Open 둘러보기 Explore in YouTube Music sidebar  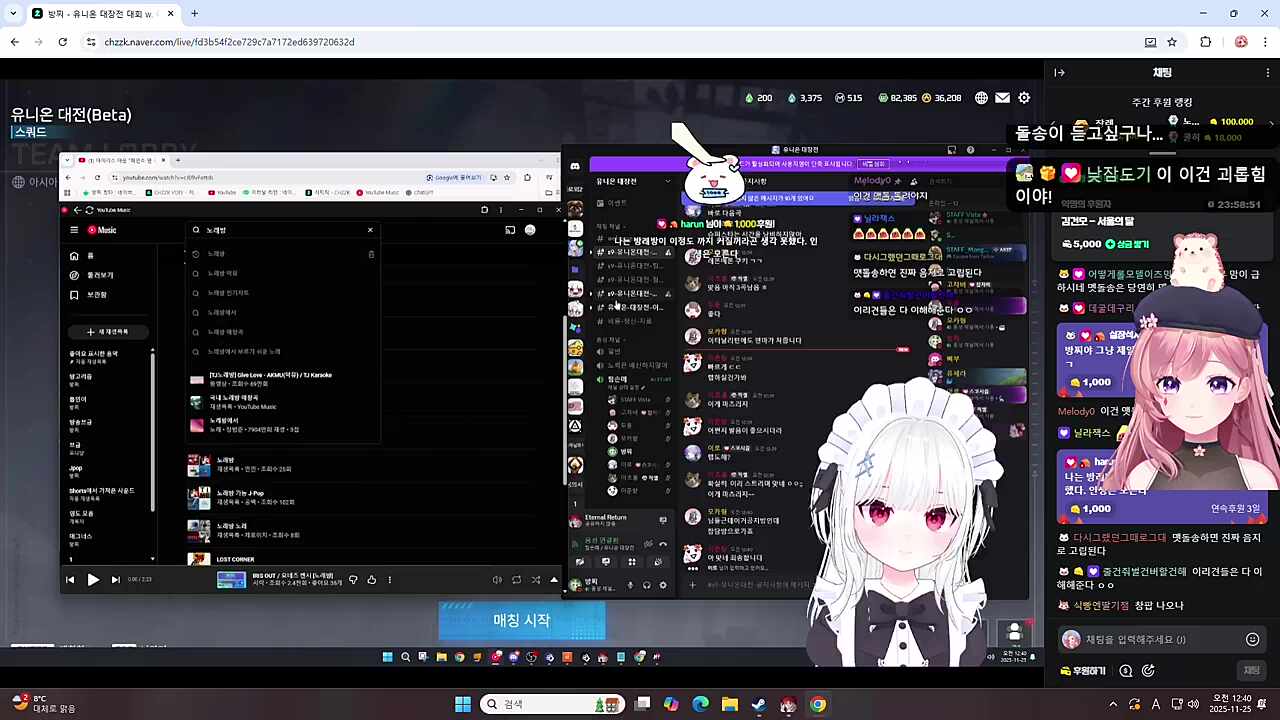pyautogui.click(x=93, y=275)
